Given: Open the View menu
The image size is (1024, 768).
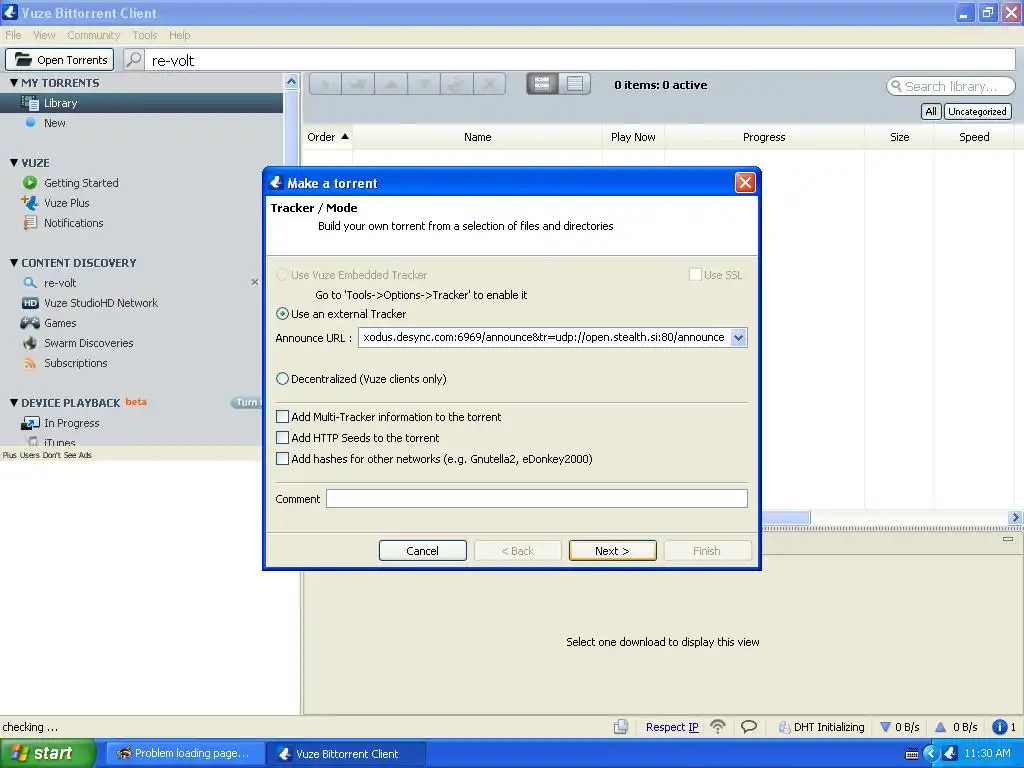Looking at the screenshot, I should pos(44,35).
